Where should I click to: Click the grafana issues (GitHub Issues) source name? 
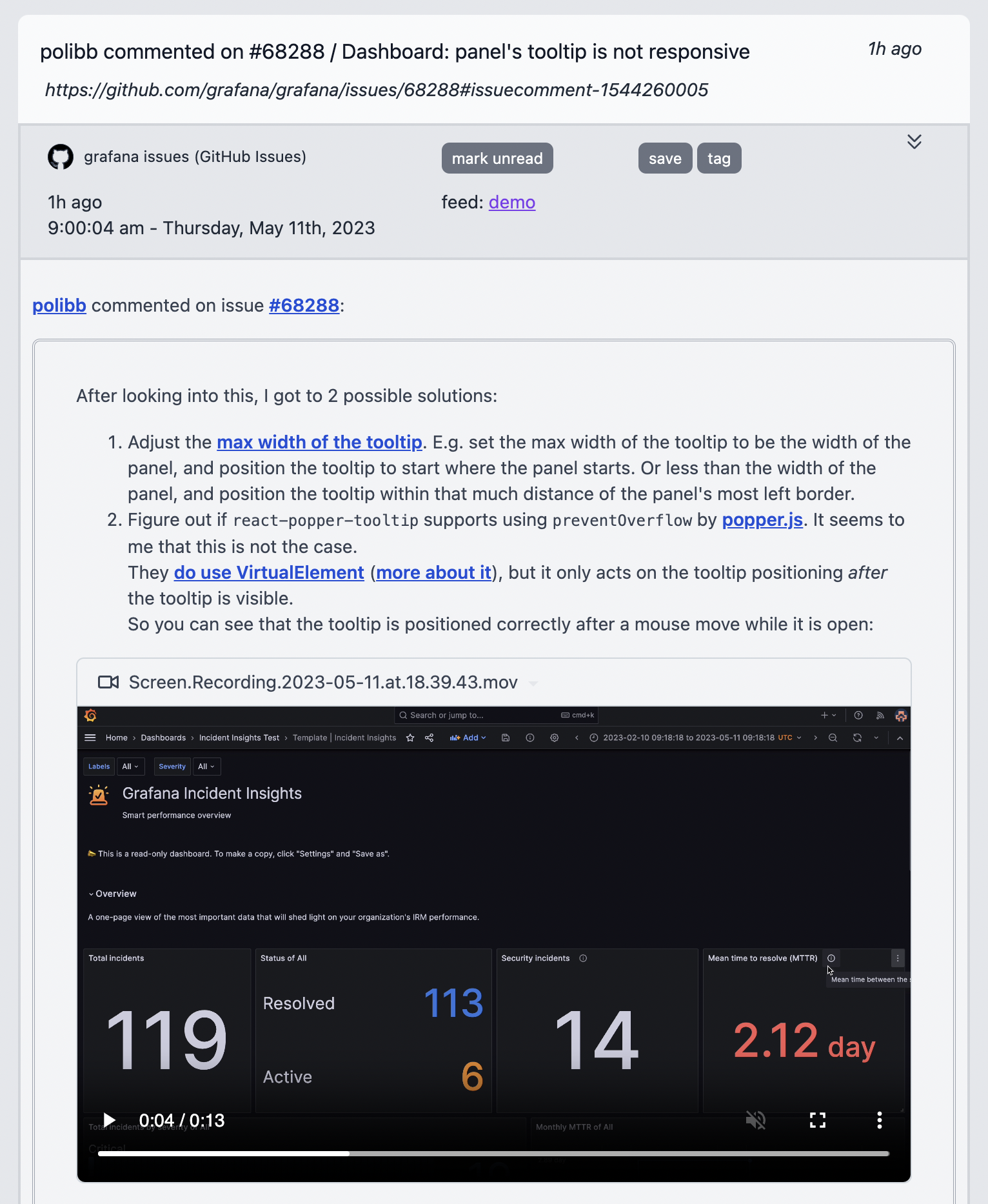point(195,157)
